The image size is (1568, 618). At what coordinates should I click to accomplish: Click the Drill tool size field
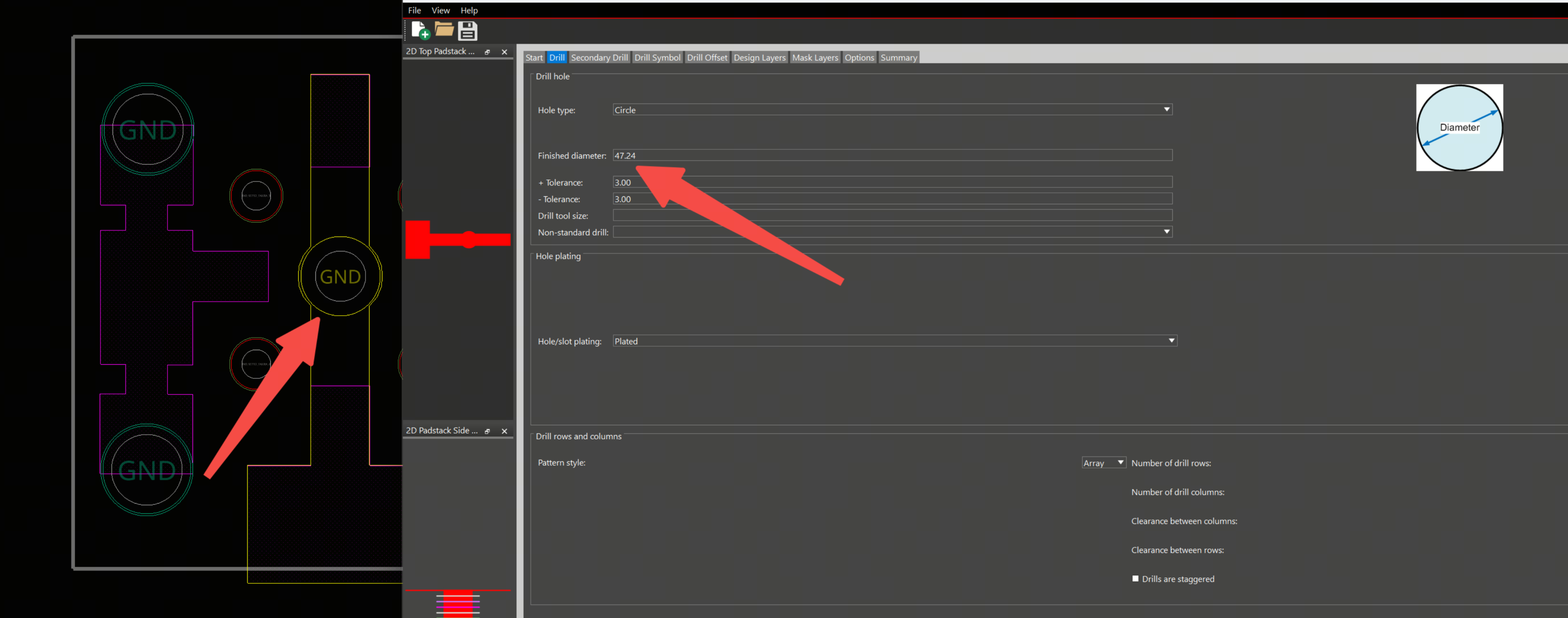coord(892,215)
